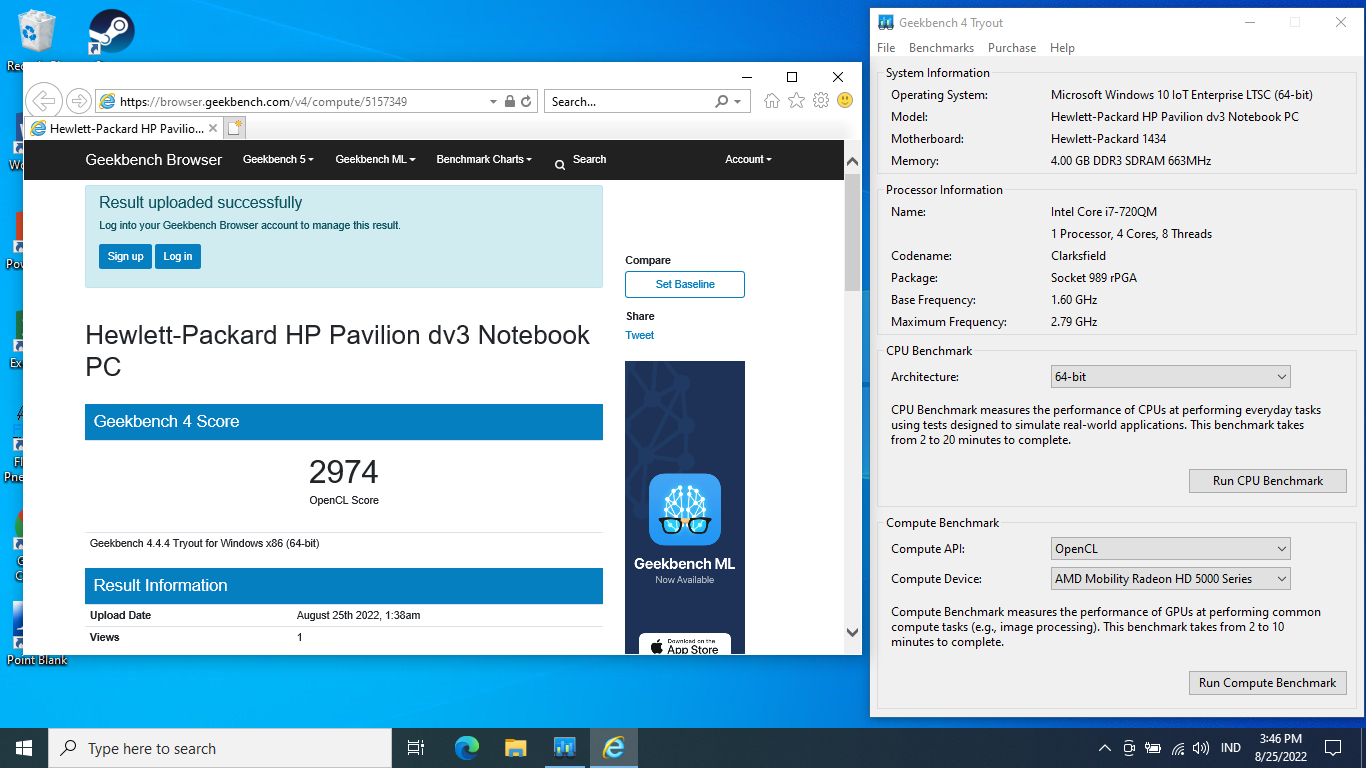Open the notification center icon
This screenshot has height=768, width=1366.
[1332, 748]
